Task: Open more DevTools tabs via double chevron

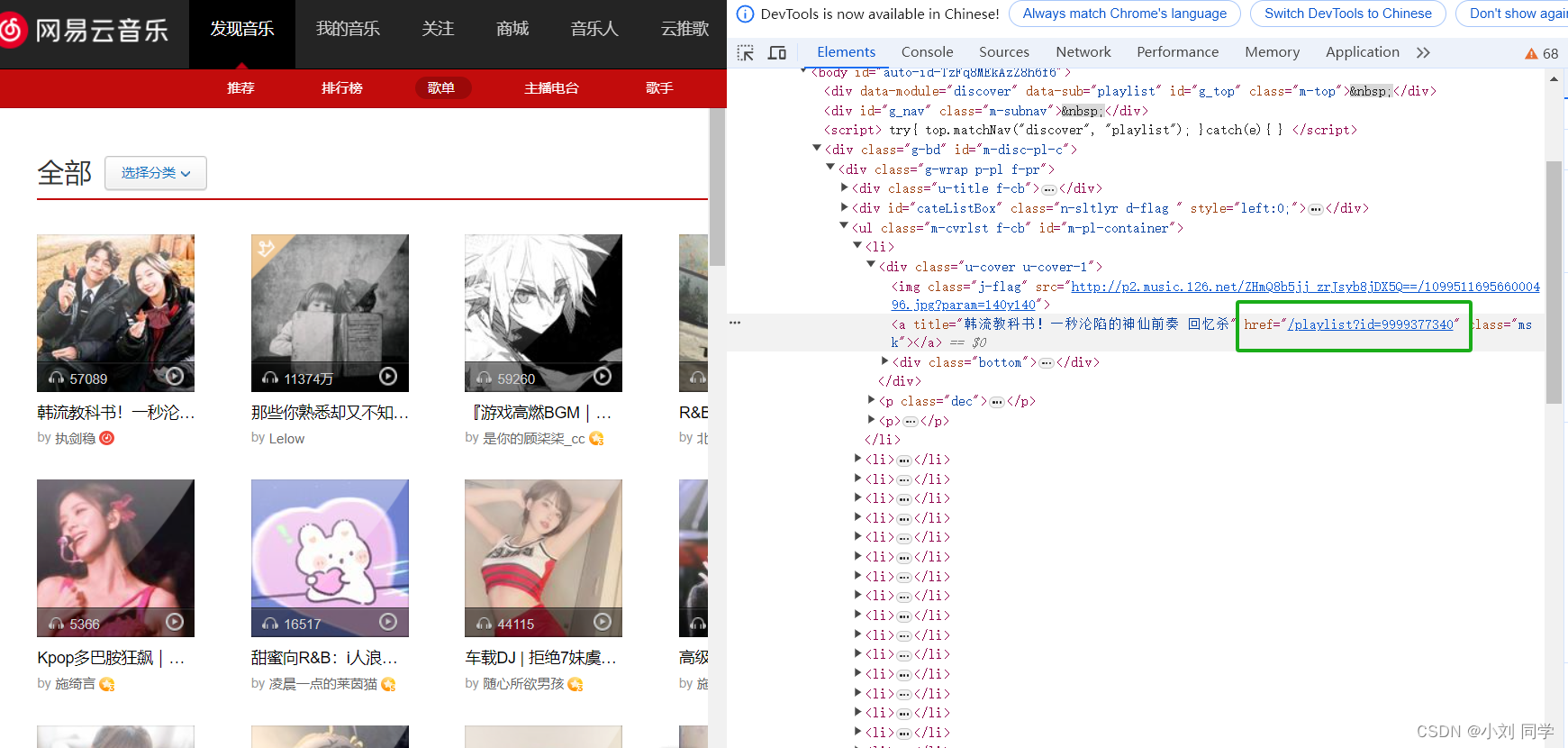Action: point(1423,52)
